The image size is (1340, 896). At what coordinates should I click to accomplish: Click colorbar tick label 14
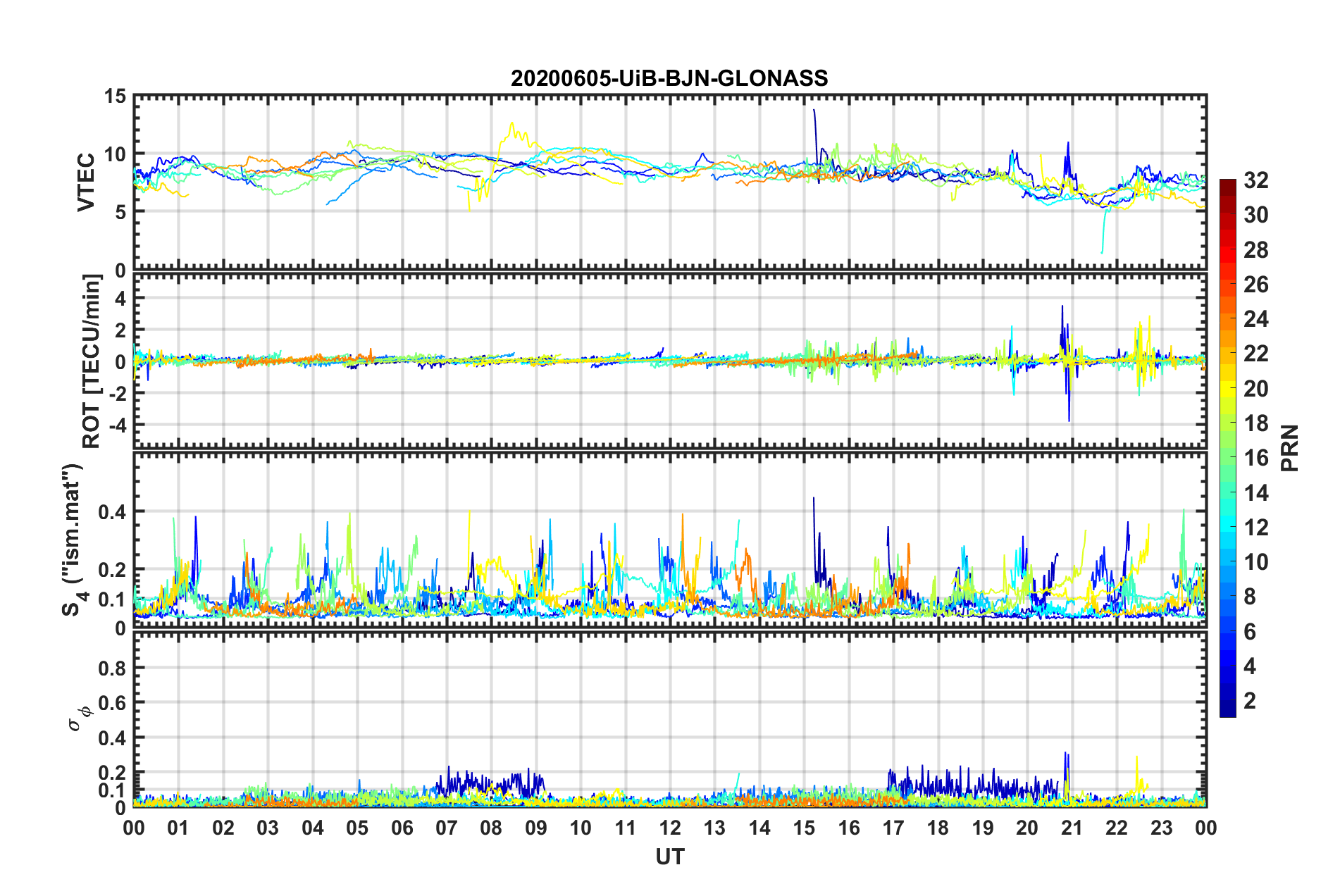[x=1255, y=493]
